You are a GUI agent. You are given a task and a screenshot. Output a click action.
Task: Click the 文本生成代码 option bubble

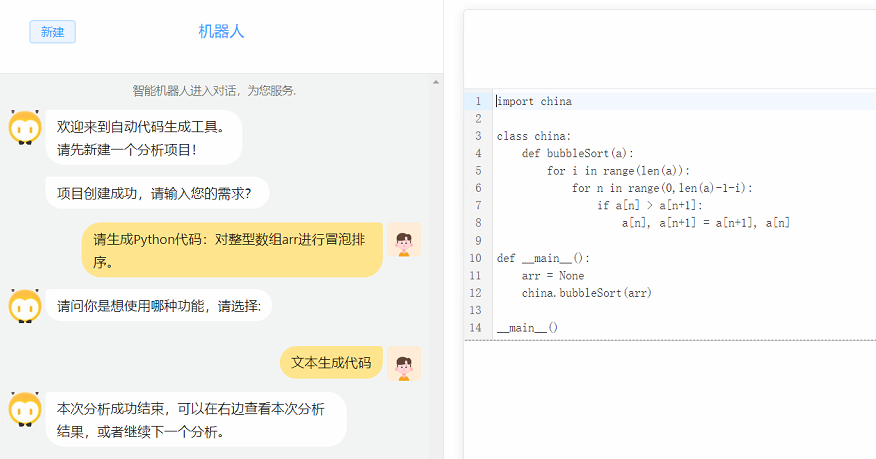330,363
